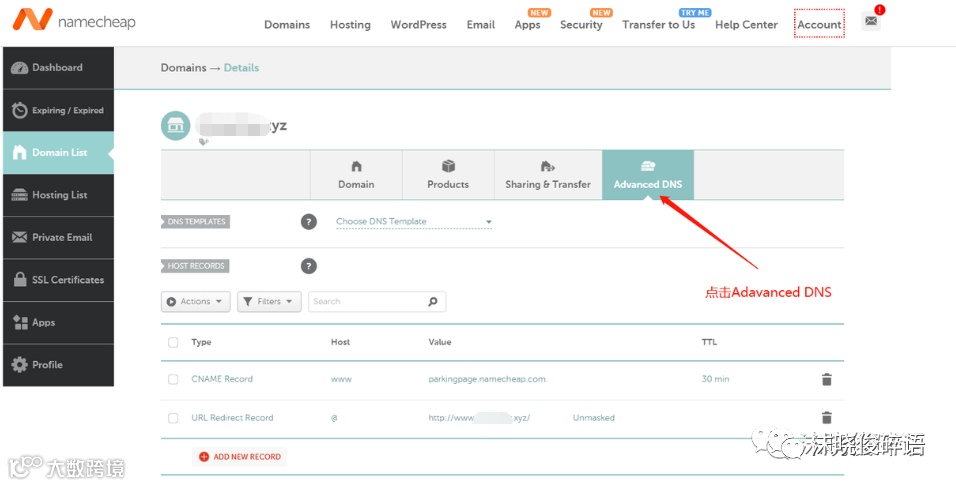This screenshot has height=486, width=956.
Task: Open the Help Center menu
Action: coord(746,25)
